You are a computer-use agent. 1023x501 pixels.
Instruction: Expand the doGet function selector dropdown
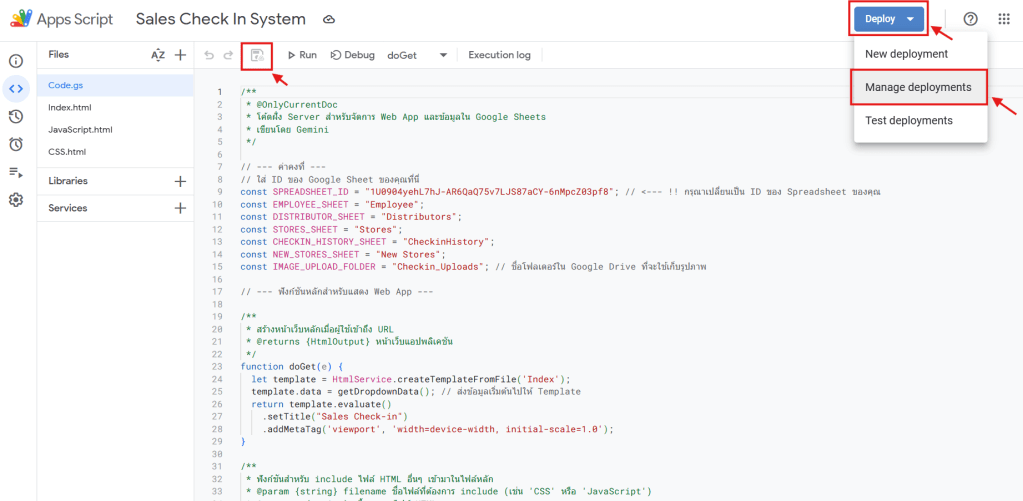pyautogui.click(x=443, y=55)
